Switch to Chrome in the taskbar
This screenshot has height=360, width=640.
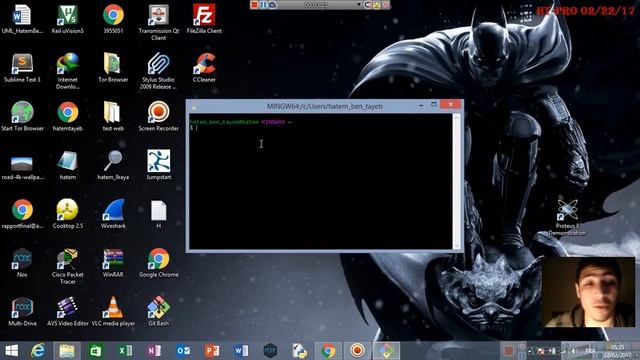click(328, 351)
